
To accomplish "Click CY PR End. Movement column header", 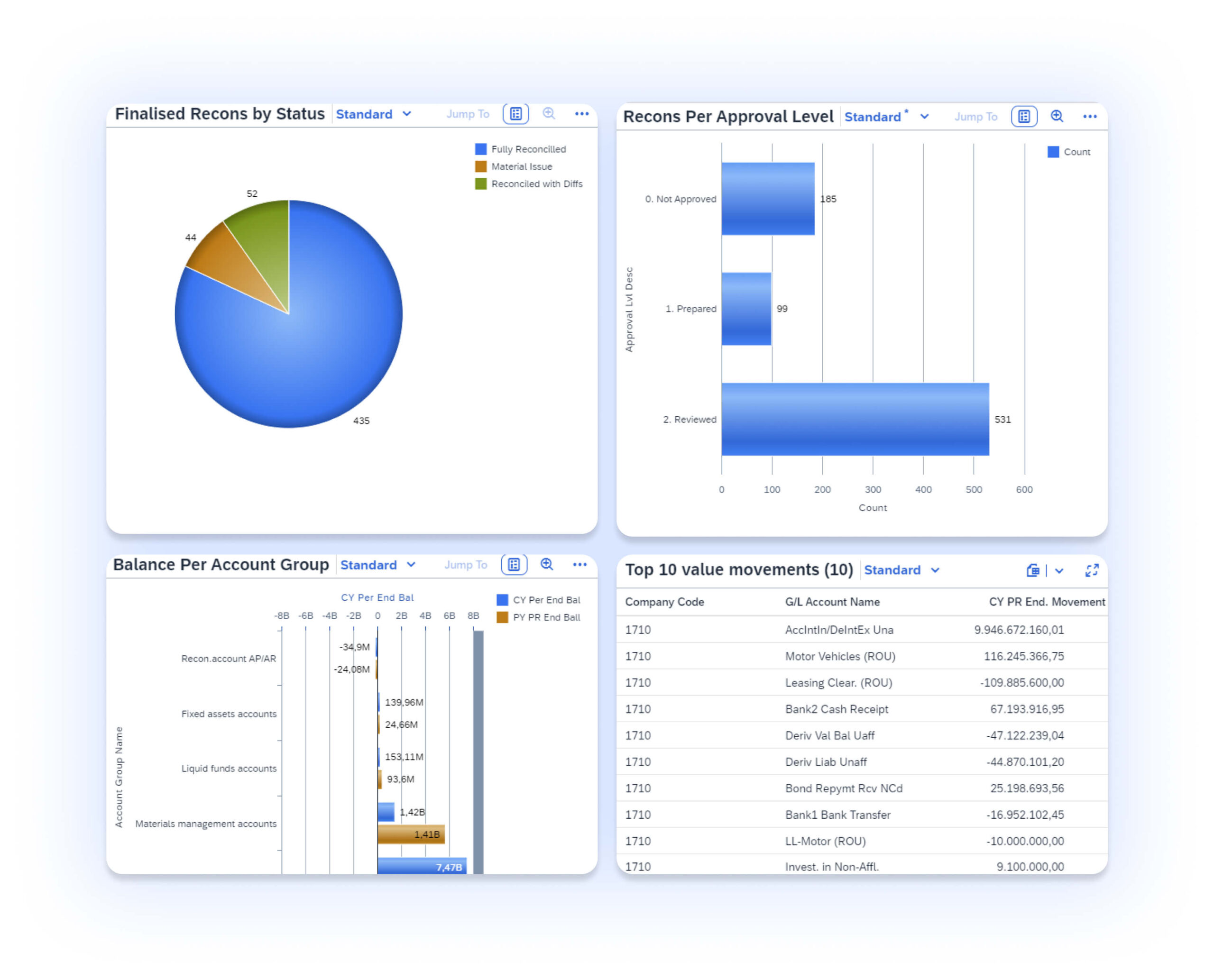I will coord(1046,602).
